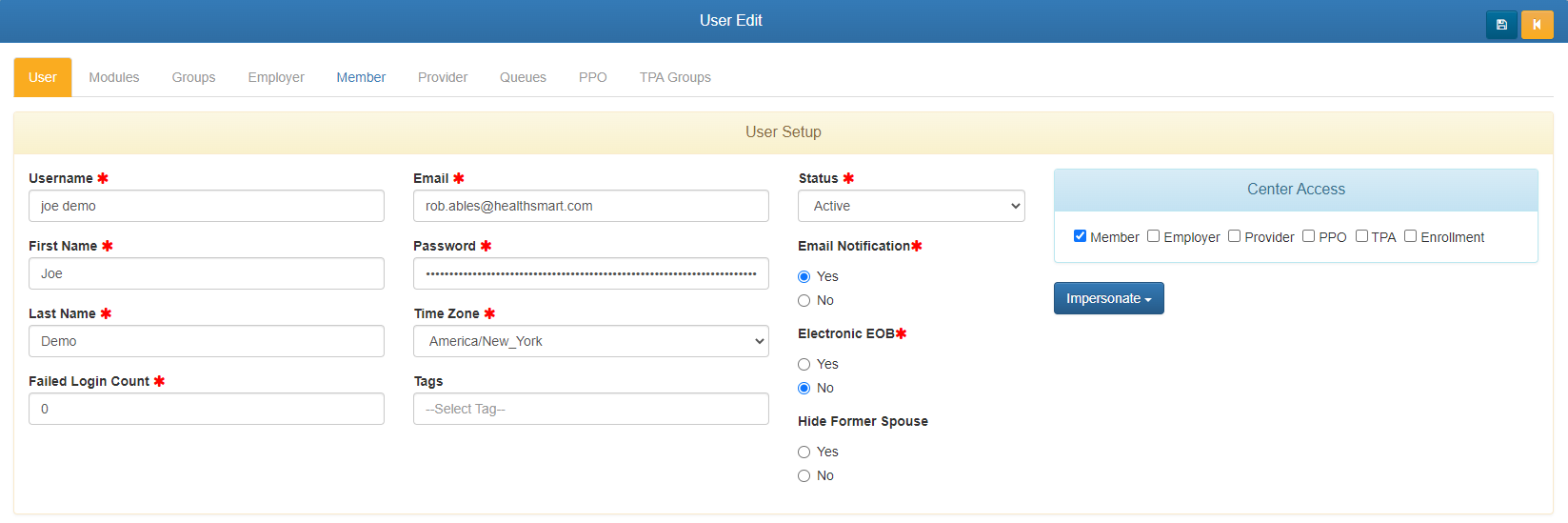Click the Username input field
Viewport: 1568px width, 523px height.
tap(207, 206)
